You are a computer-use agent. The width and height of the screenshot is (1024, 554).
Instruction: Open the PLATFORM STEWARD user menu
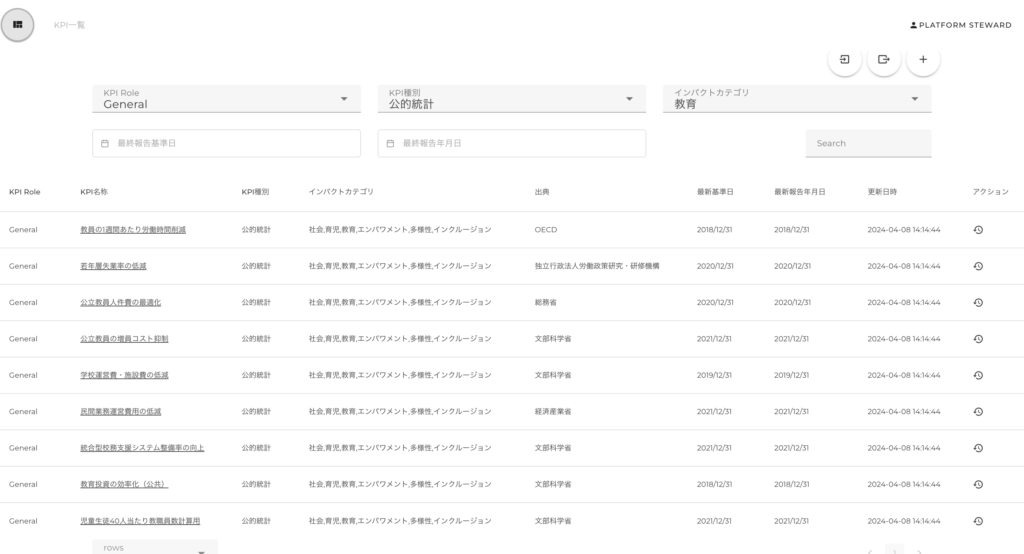coord(960,25)
